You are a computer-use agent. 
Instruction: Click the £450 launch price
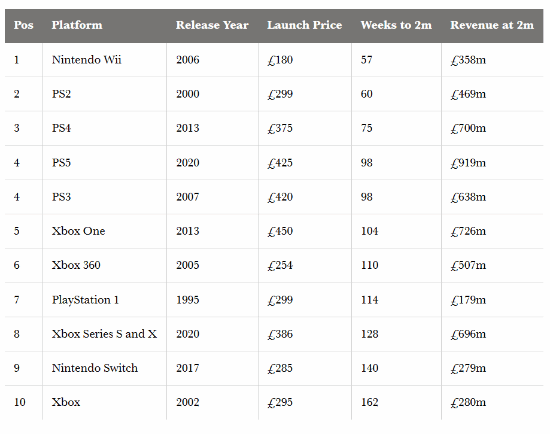click(280, 231)
